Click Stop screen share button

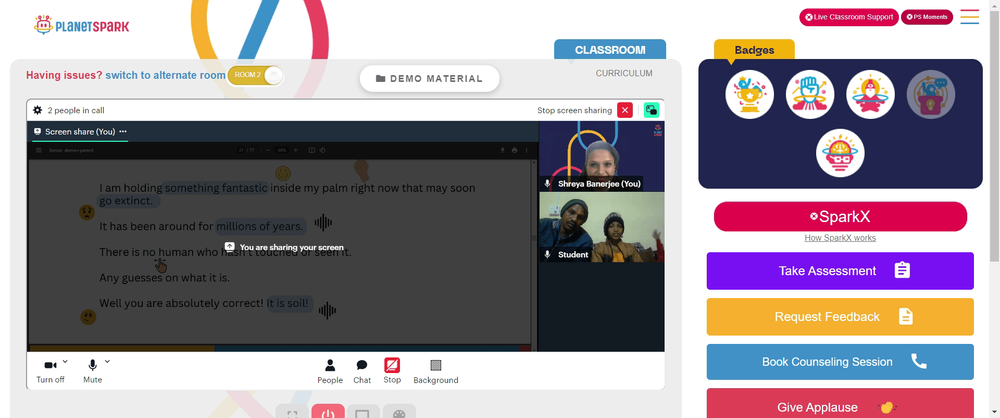[x=392, y=371]
